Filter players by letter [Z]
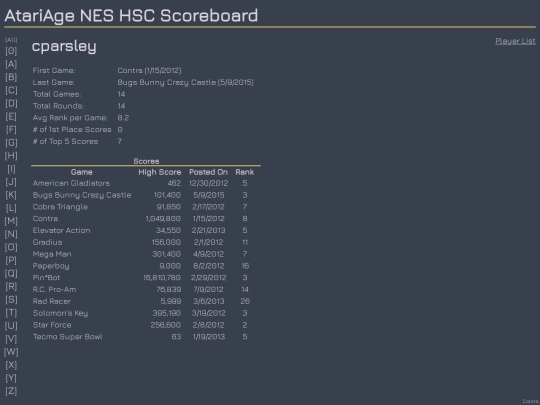 [11, 391]
